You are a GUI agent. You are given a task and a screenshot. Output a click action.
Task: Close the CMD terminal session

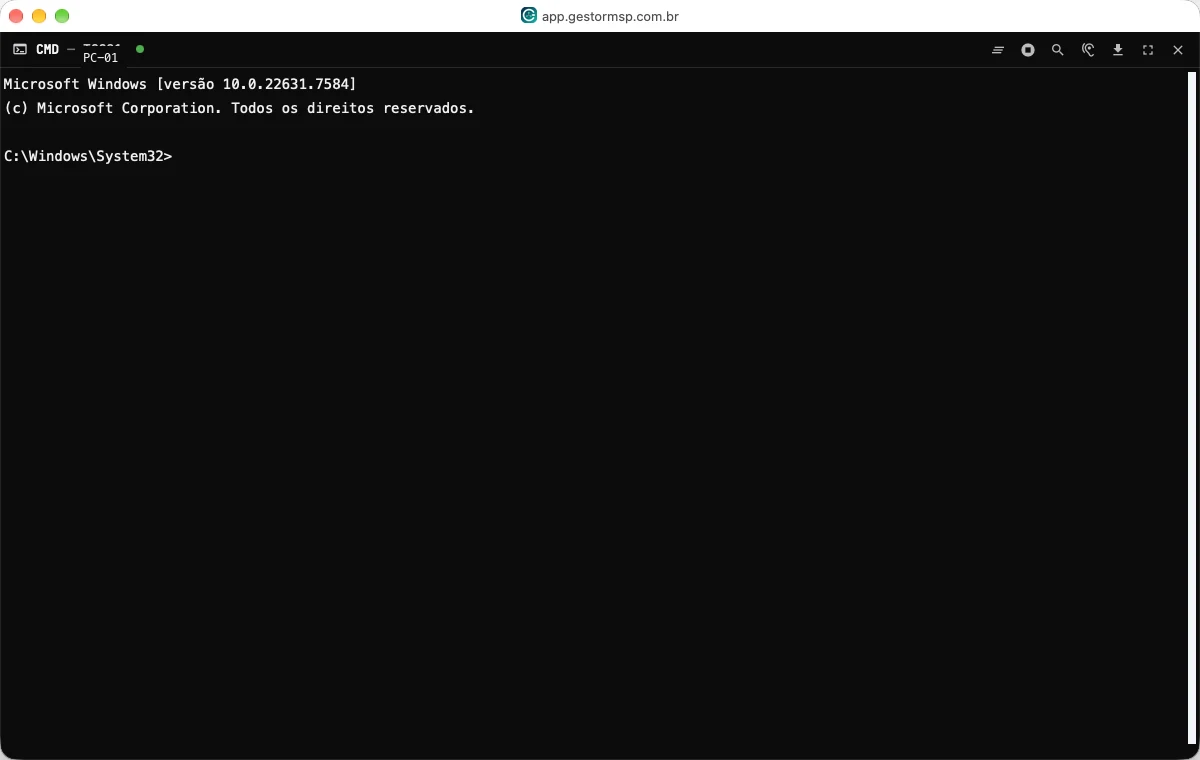pos(1178,50)
